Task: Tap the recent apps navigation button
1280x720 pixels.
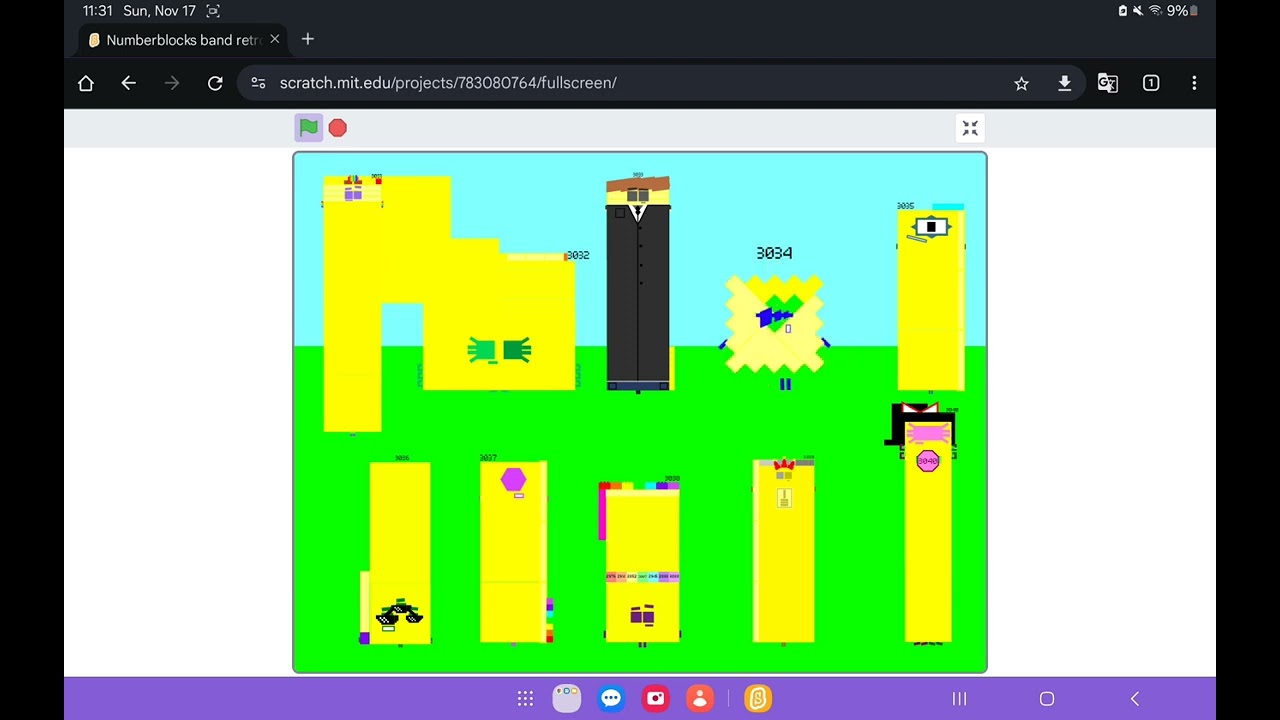Action: [x=959, y=699]
